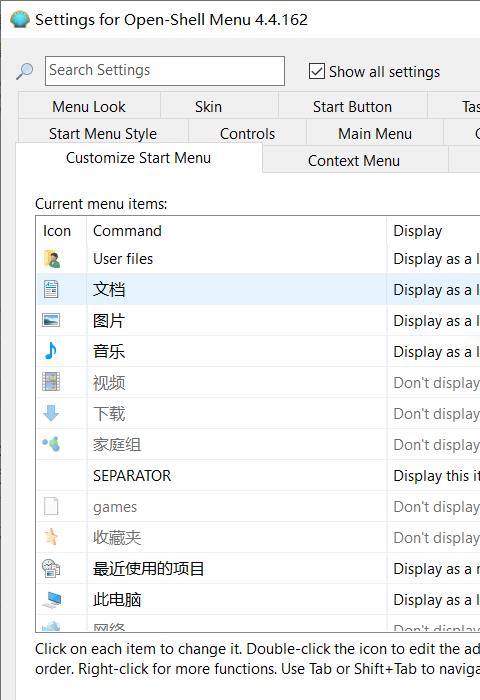Image resolution: width=480 pixels, height=700 pixels.
Task: Select the 文档 command row
Action: point(109,289)
